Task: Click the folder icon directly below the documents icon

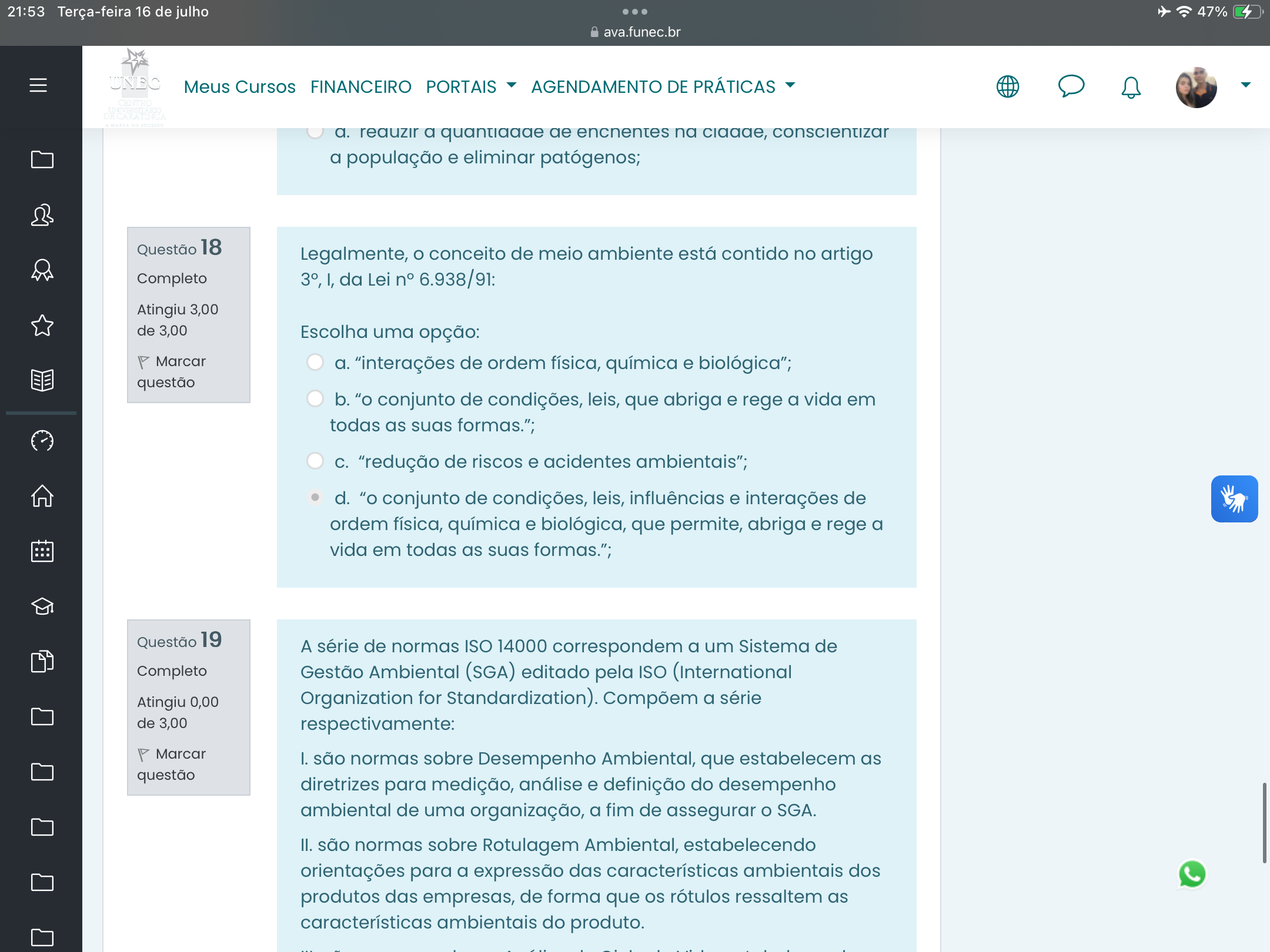Action: (x=42, y=716)
